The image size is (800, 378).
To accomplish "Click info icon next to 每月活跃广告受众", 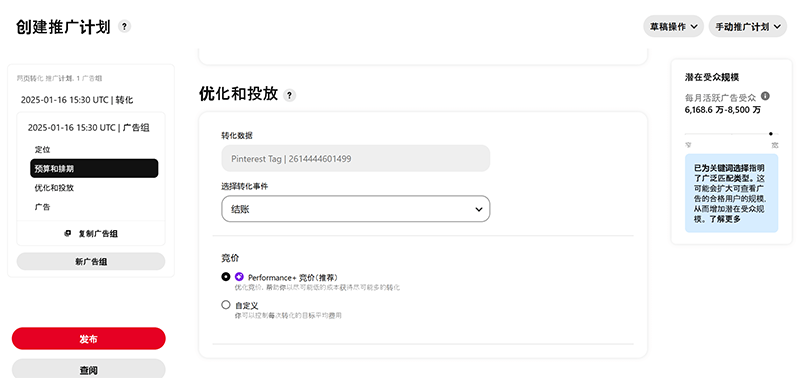I will coord(765,96).
